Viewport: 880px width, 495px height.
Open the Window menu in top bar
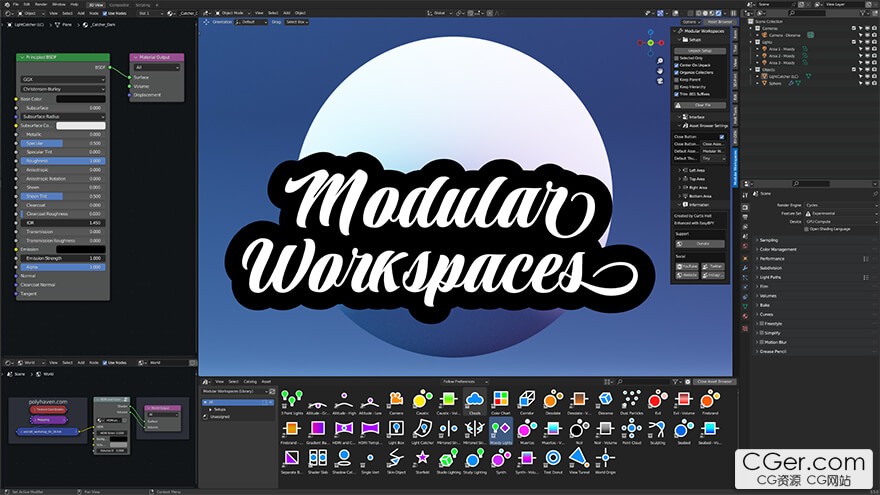[x=58, y=4]
